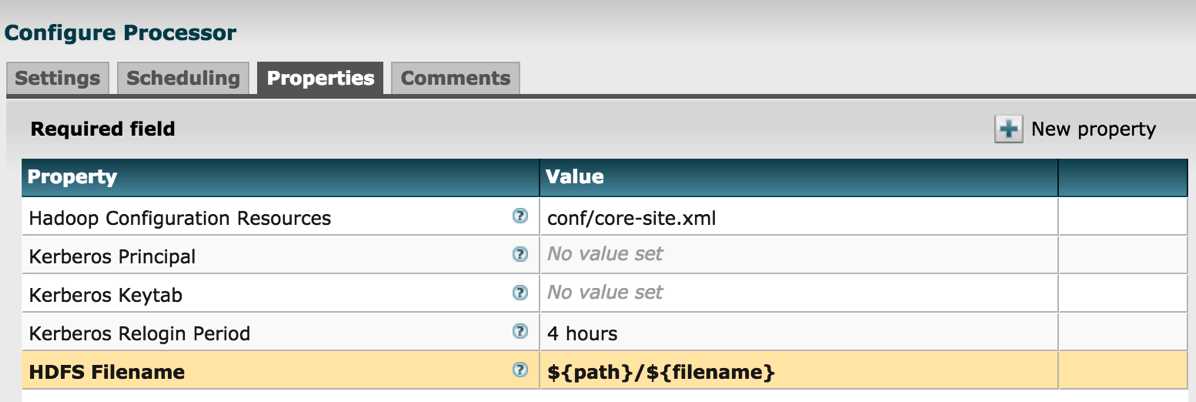Set a value for Kerberos Keytab
This screenshot has height=402, width=1196.
point(799,293)
